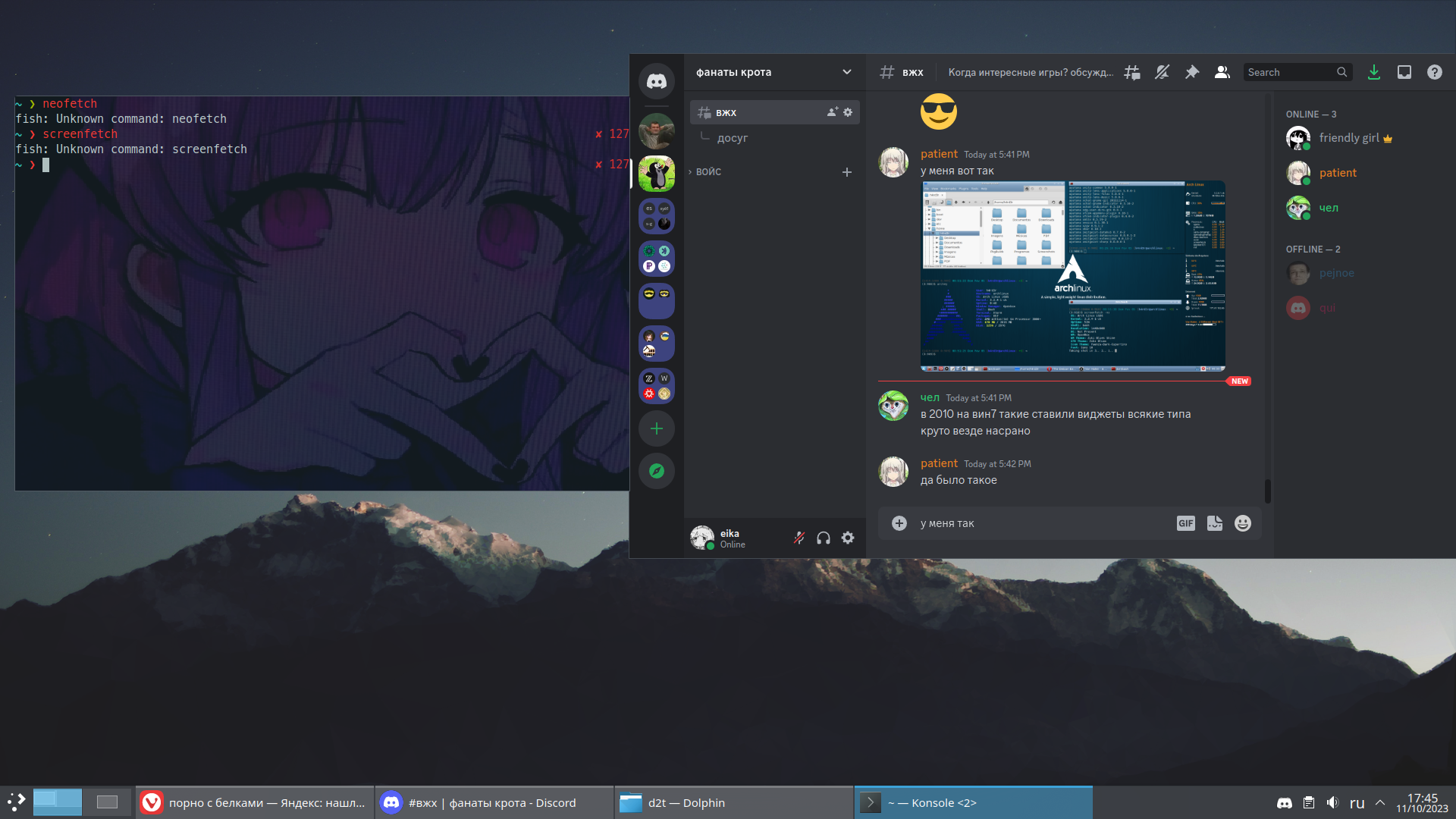The image size is (1456, 819).
Task: Open the Arch Linux screenshot attachment
Action: 1072,275
